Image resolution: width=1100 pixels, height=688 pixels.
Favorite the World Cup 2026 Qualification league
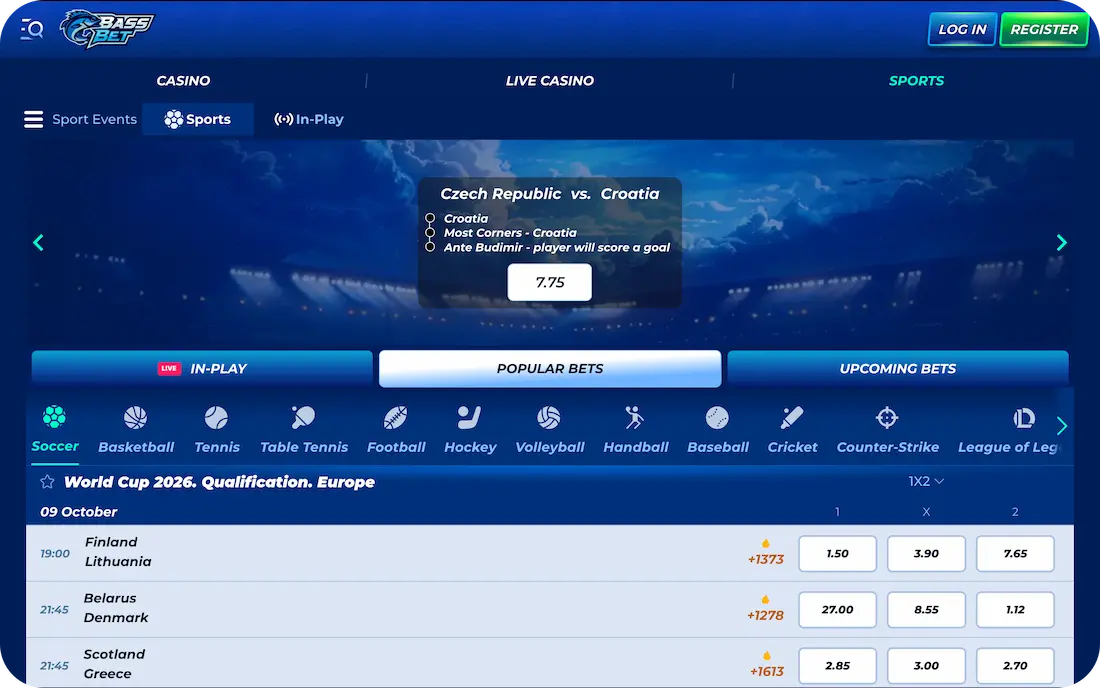[46, 481]
